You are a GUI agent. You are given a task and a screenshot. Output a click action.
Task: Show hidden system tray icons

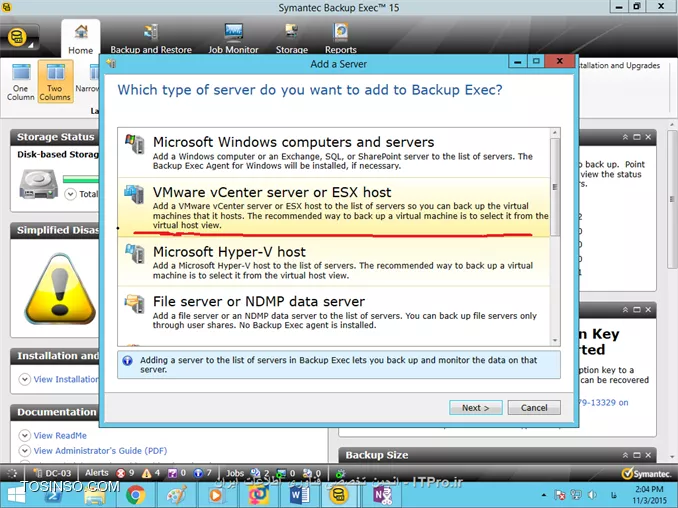click(x=544, y=495)
